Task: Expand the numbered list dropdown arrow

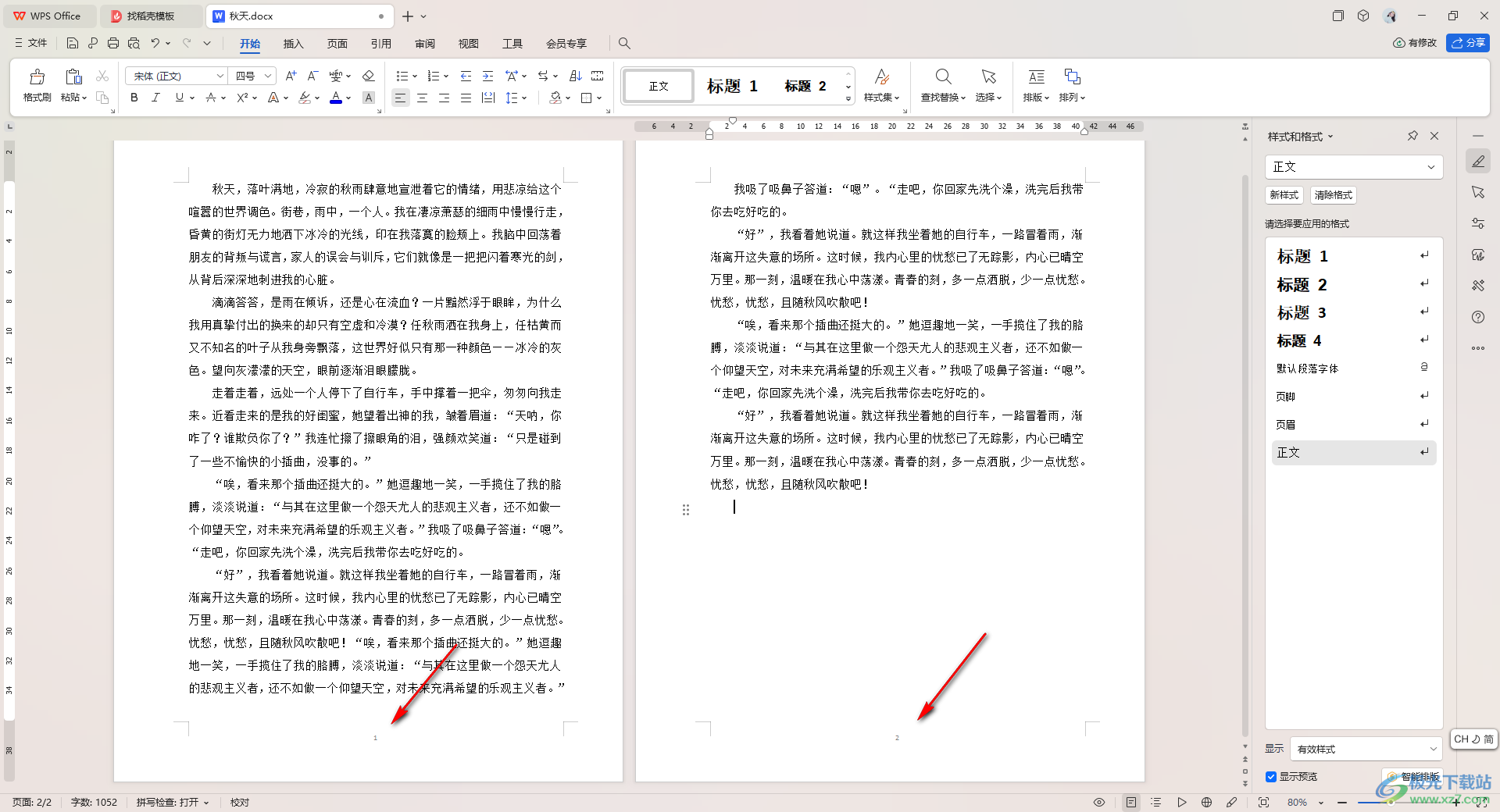Action: (446, 77)
